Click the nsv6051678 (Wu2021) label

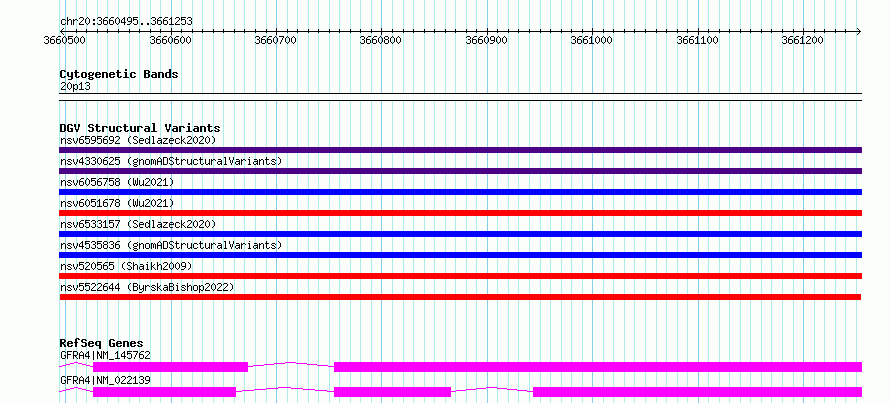(117, 203)
